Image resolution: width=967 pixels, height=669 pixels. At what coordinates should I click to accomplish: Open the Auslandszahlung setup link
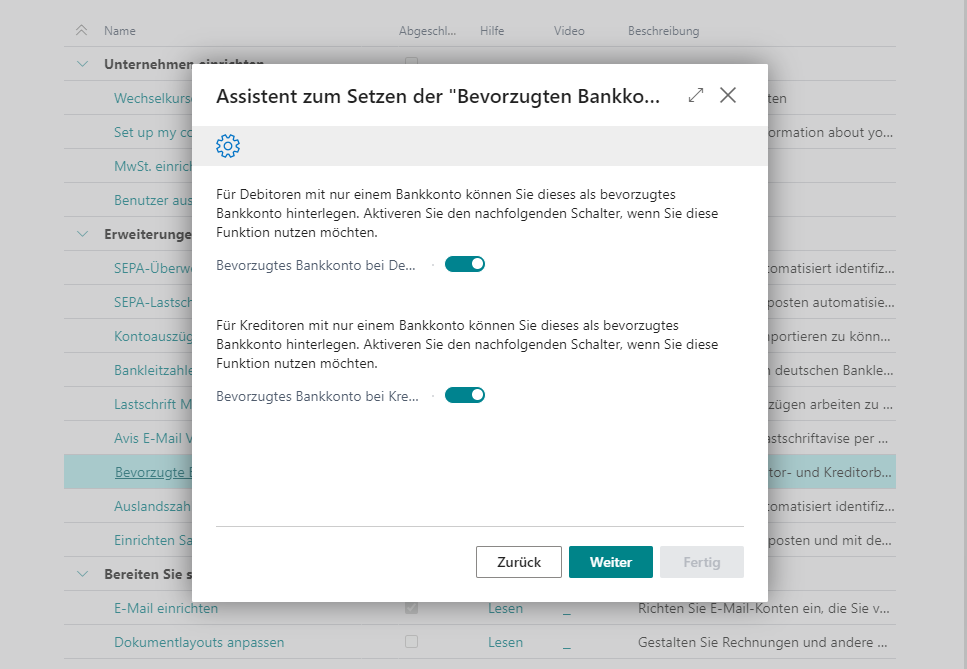coord(153,506)
